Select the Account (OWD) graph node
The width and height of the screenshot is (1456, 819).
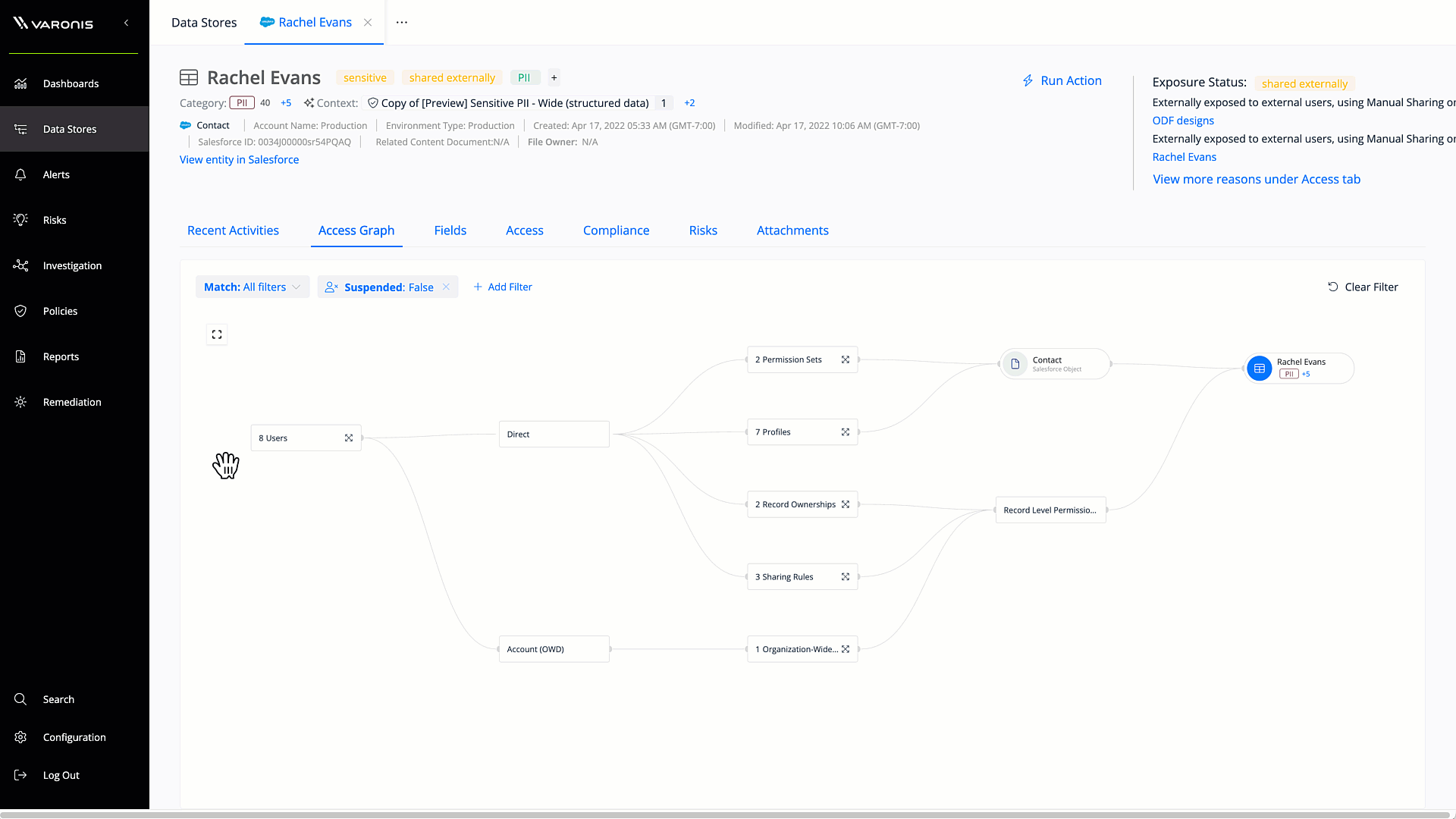click(x=554, y=649)
